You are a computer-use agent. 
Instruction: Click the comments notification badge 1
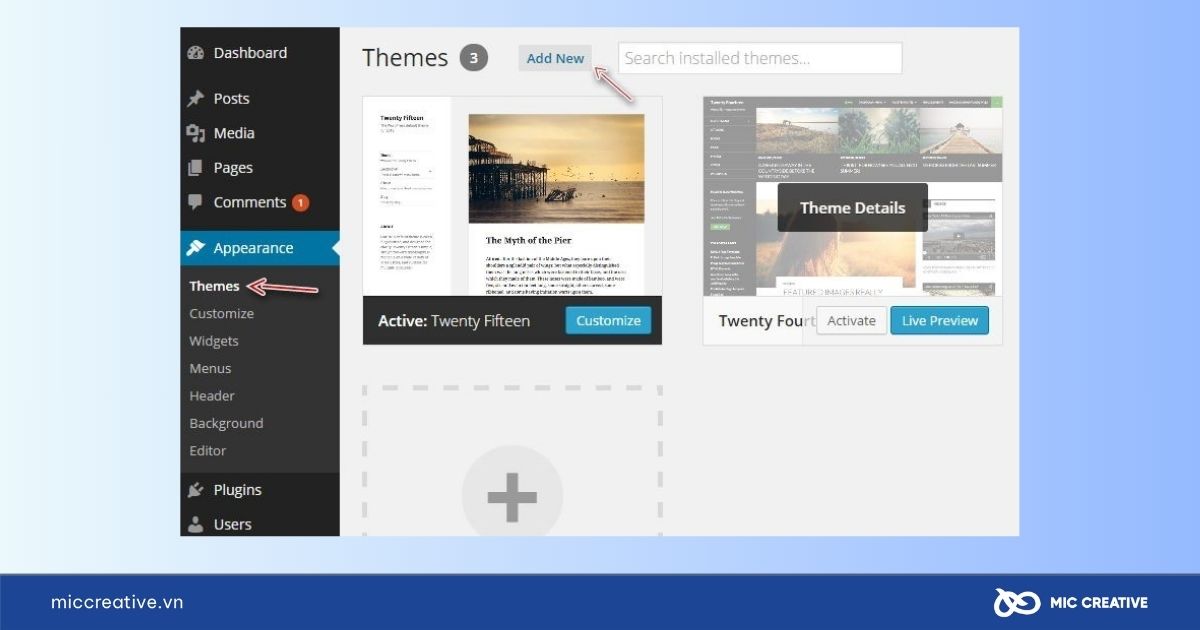(x=300, y=203)
